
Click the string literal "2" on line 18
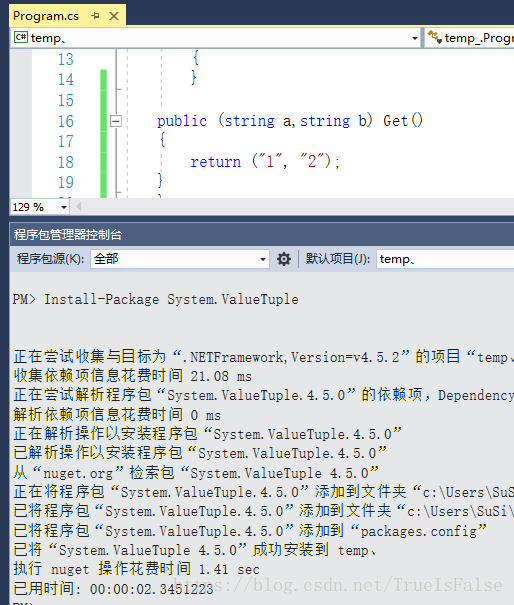(310, 161)
